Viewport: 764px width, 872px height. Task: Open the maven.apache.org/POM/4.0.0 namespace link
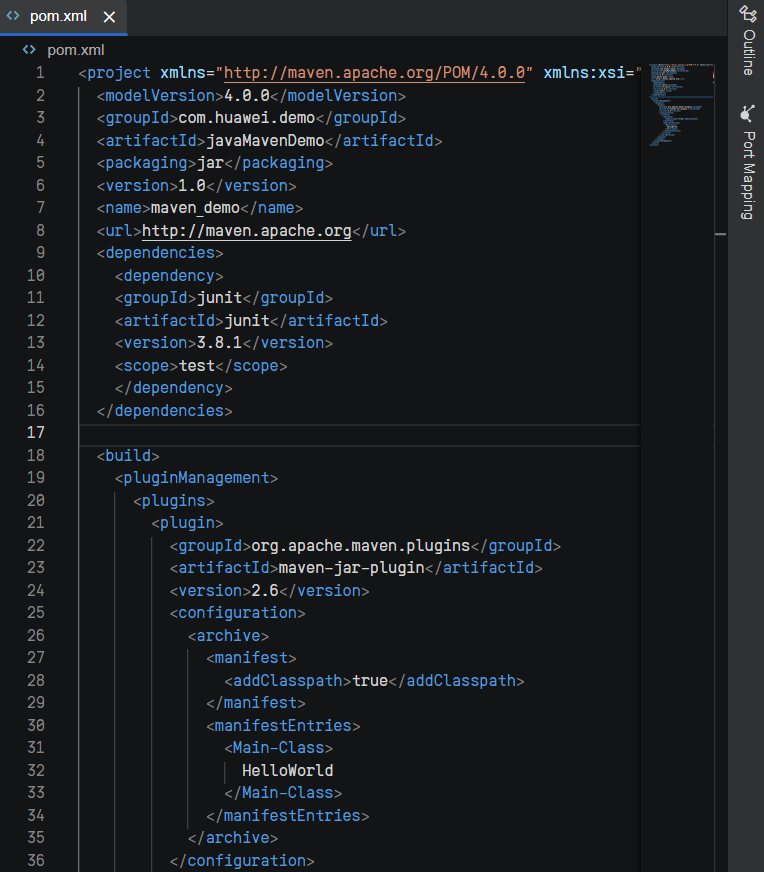point(375,73)
